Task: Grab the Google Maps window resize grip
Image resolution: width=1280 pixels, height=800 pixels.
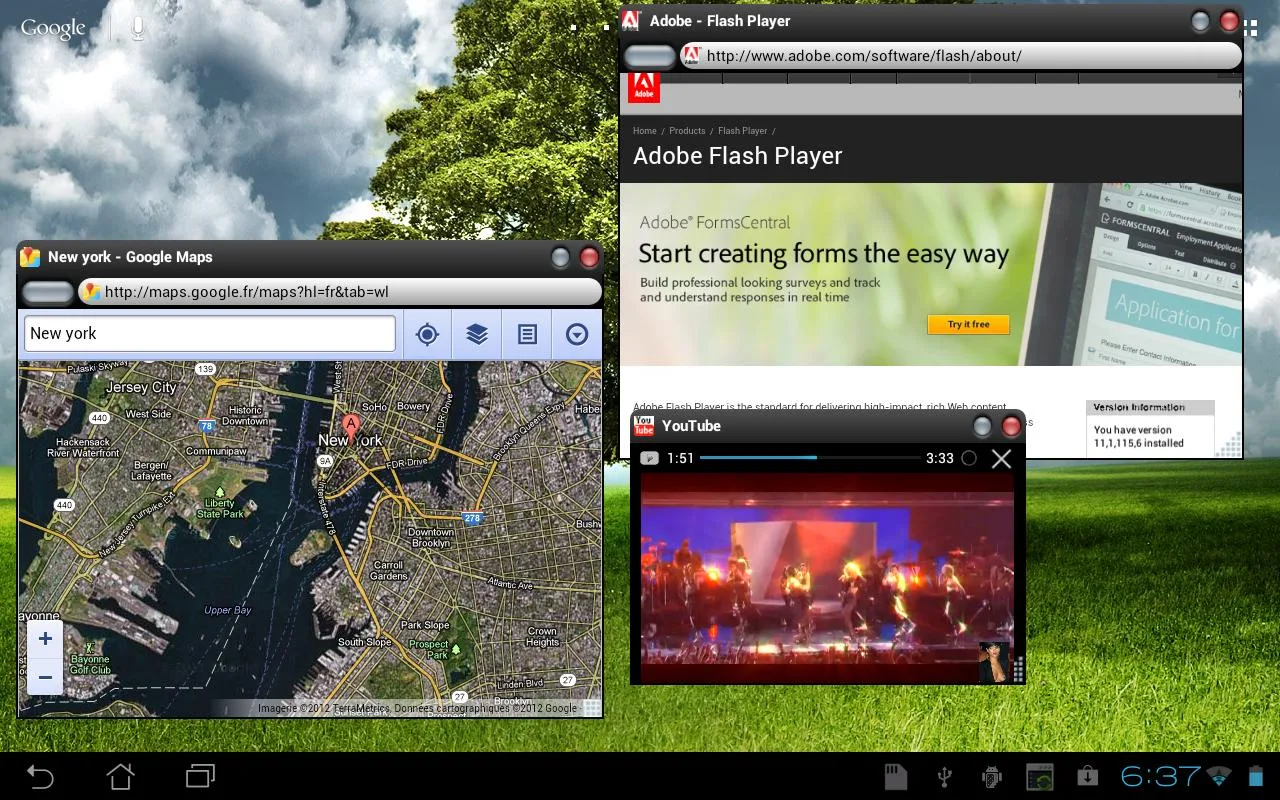Action: tap(592, 708)
